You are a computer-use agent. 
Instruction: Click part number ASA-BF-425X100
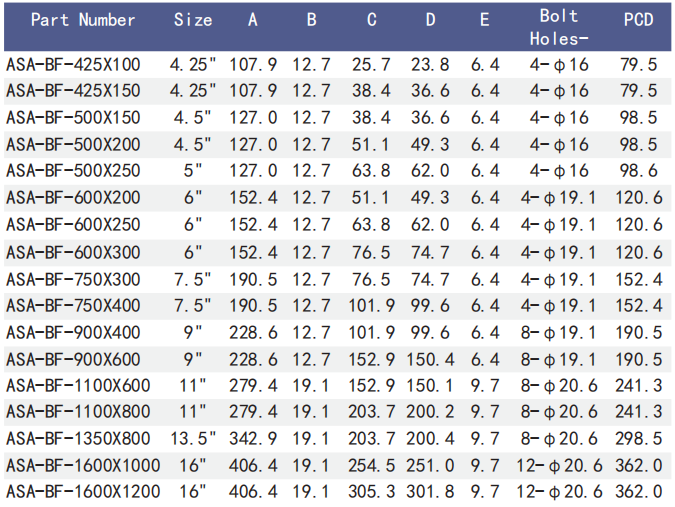click(x=73, y=65)
